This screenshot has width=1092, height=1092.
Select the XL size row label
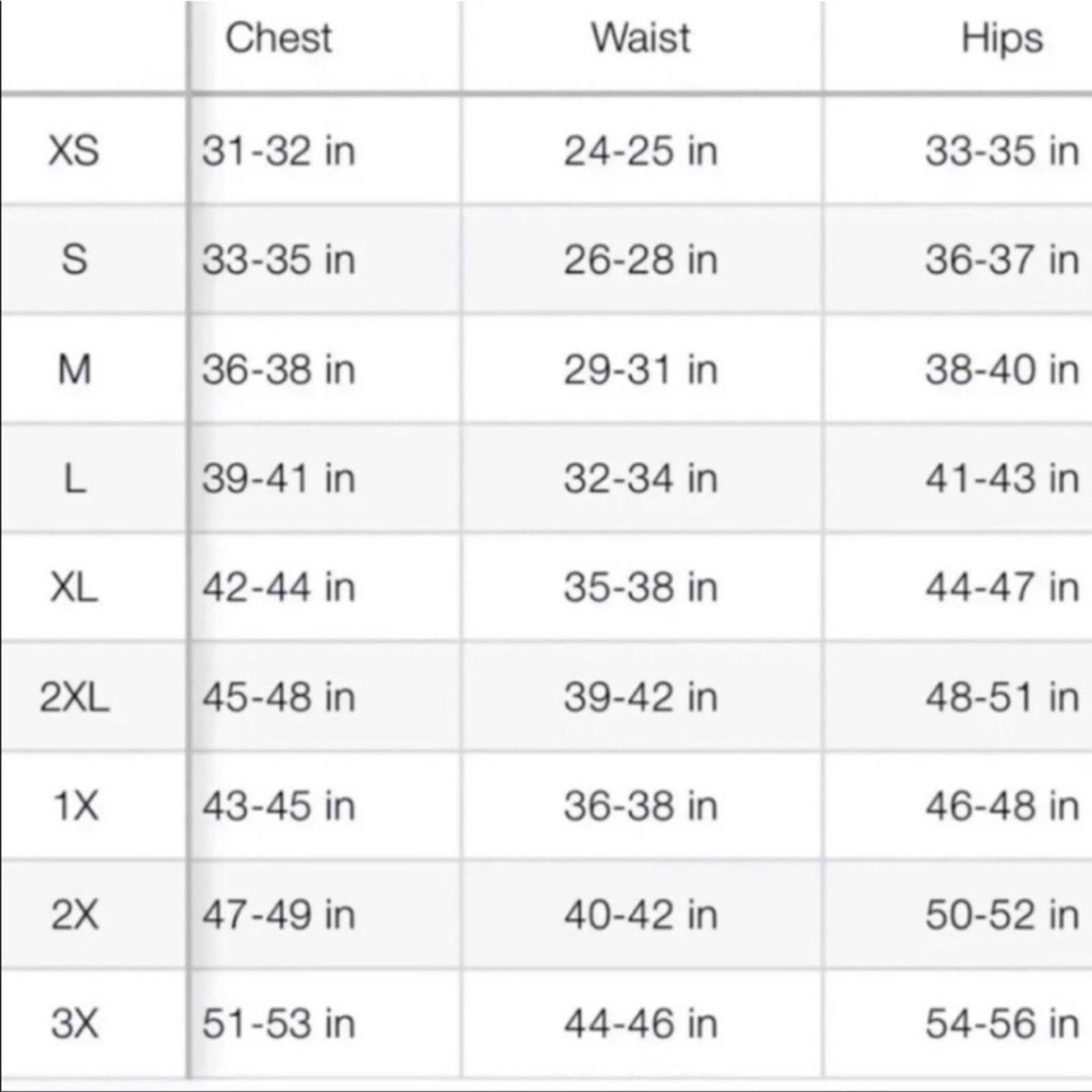coord(74,588)
